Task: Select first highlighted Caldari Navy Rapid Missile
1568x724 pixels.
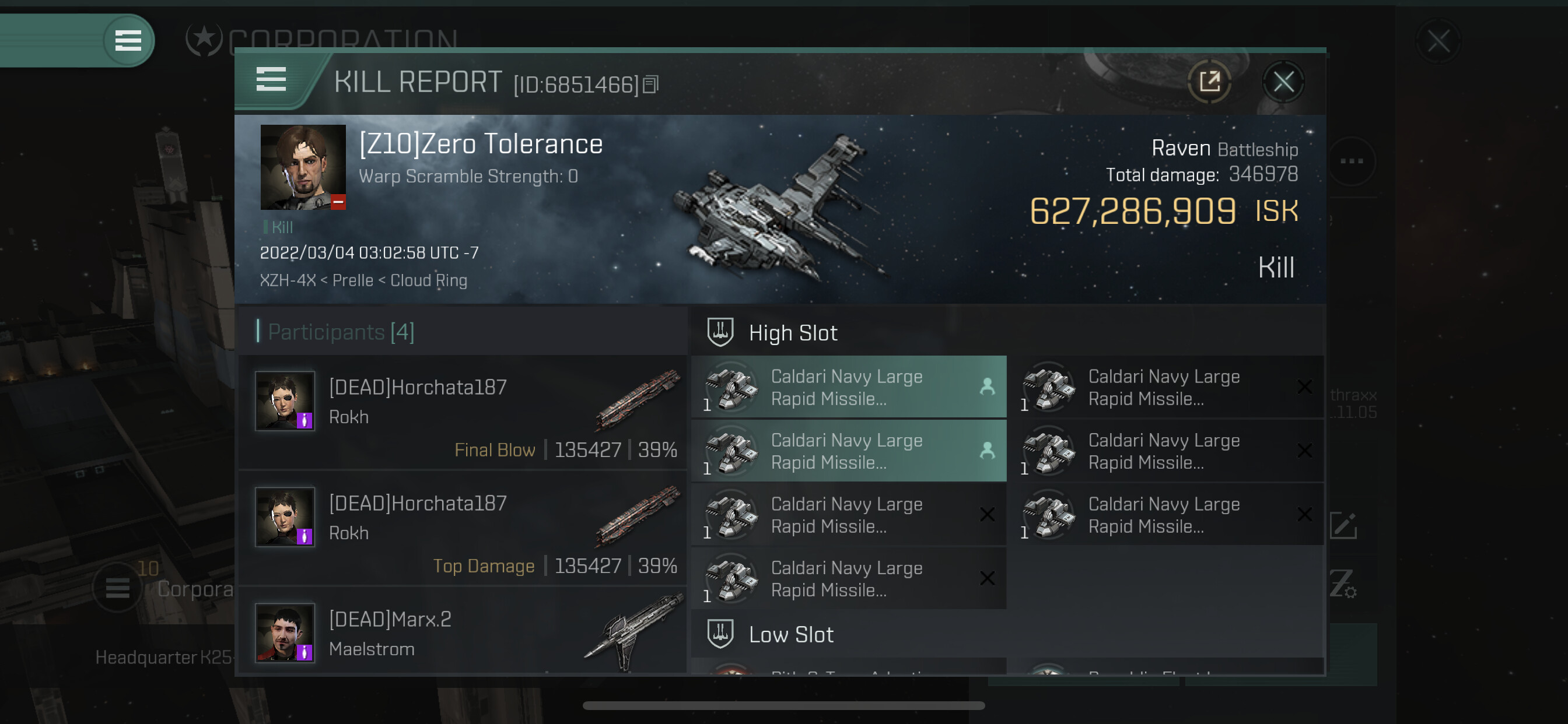Action: tap(849, 387)
